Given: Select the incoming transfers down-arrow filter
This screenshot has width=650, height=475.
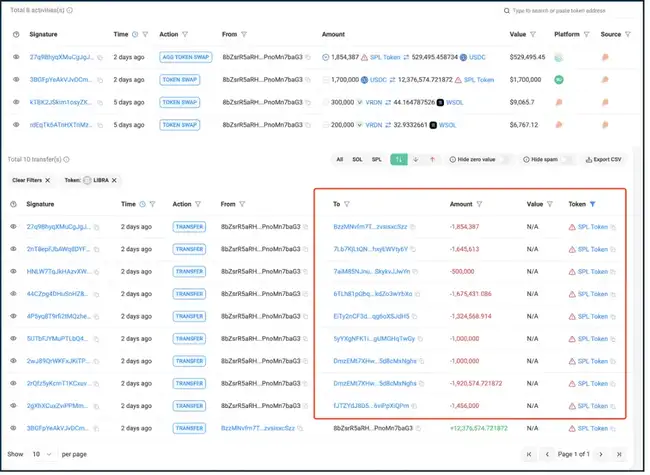Looking at the screenshot, I should [x=415, y=159].
